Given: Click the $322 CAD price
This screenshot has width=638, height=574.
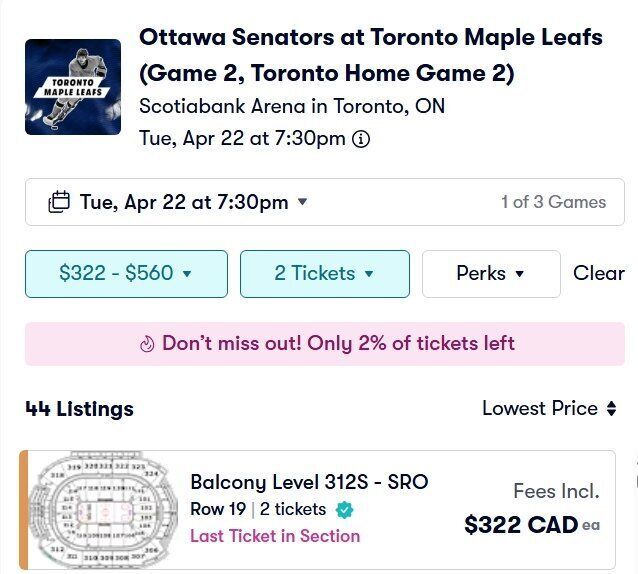Looking at the screenshot, I should (522, 524).
